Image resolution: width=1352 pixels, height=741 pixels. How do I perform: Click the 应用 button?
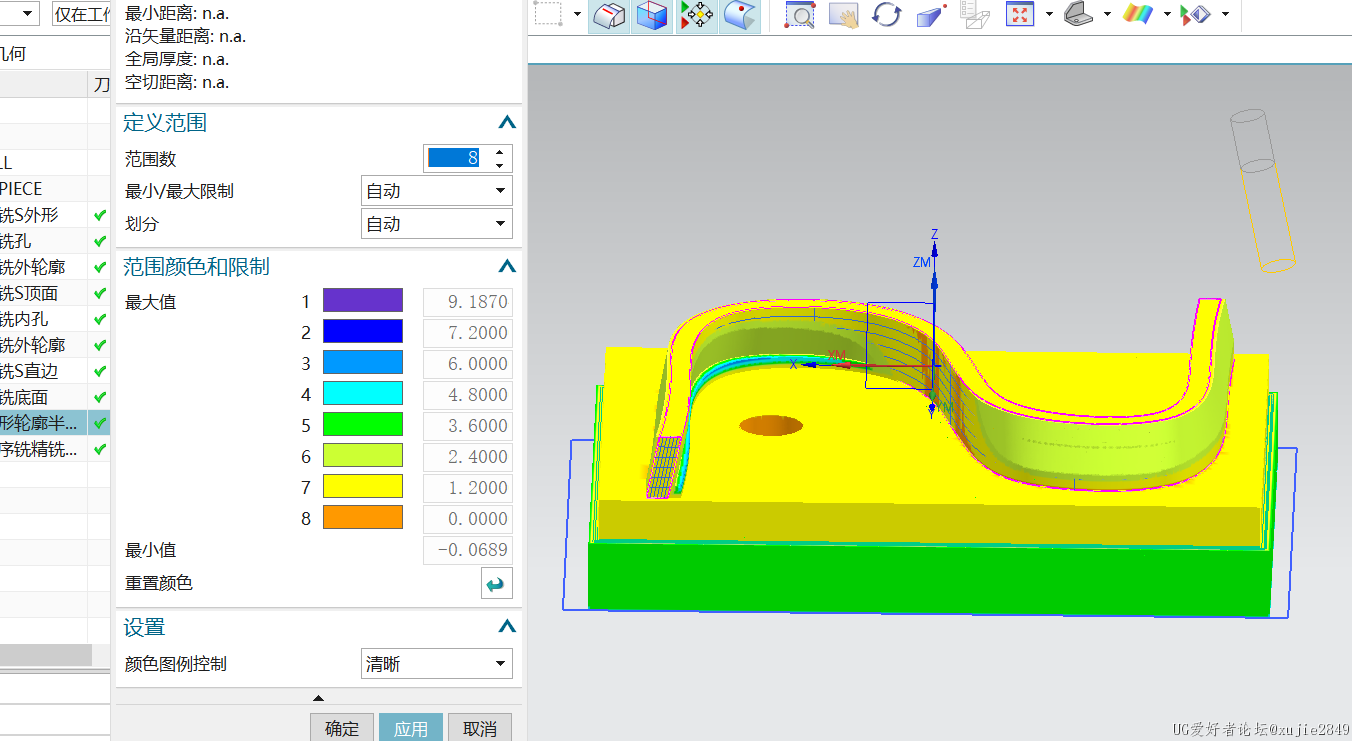pyautogui.click(x=411, y=728)
